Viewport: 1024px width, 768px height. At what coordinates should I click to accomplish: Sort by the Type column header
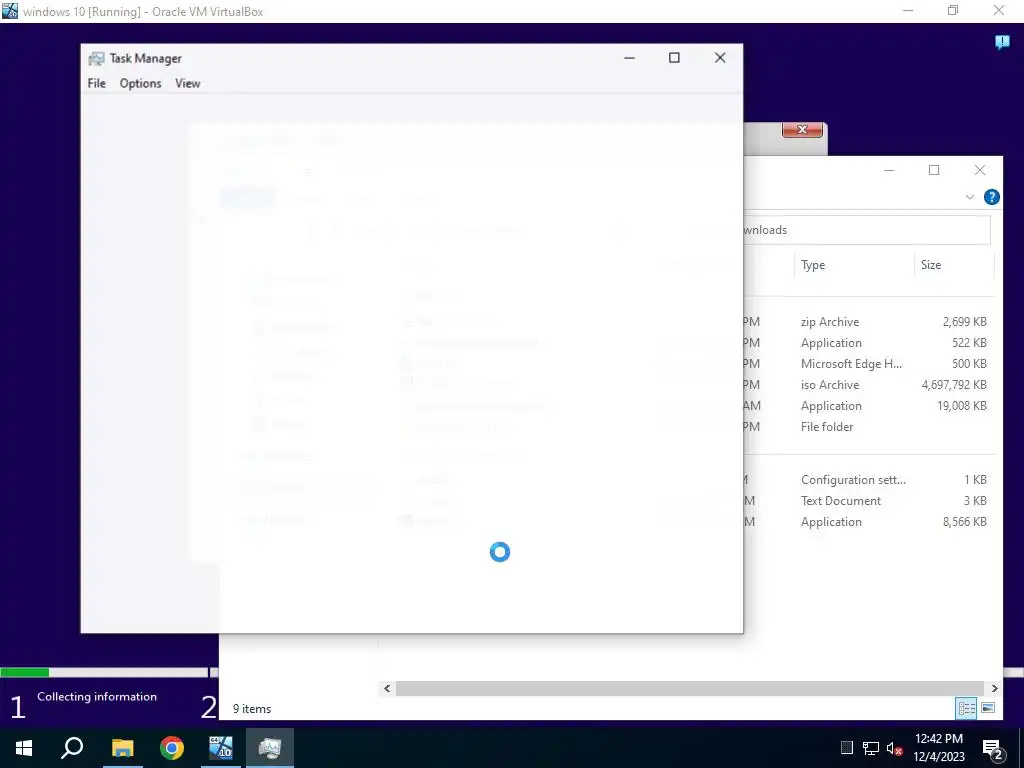click(x=854, y=264)
